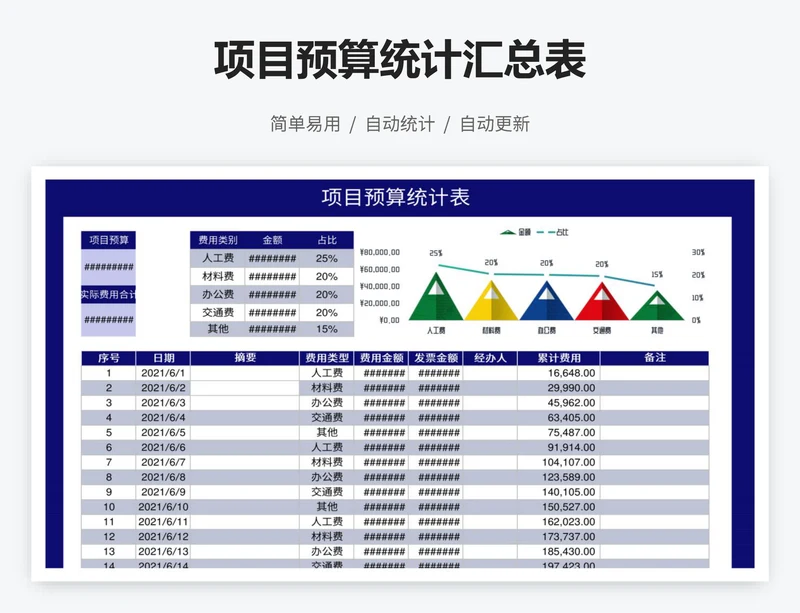800x613 pixels.
Task: Click the 日期 column header
Action: click(163, 358)
